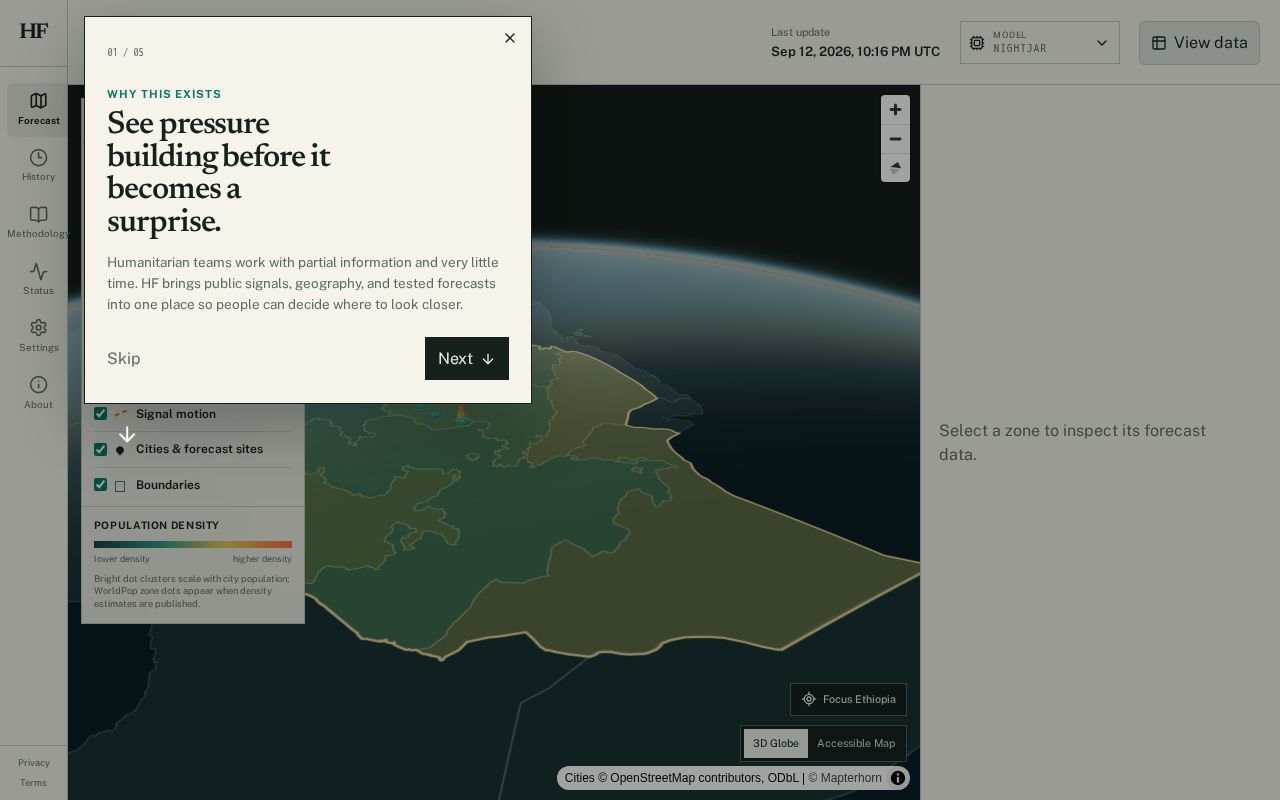The image size is (1280, 800).
Task: Open the Settings gear section
Action: click(x=38, y=337)
